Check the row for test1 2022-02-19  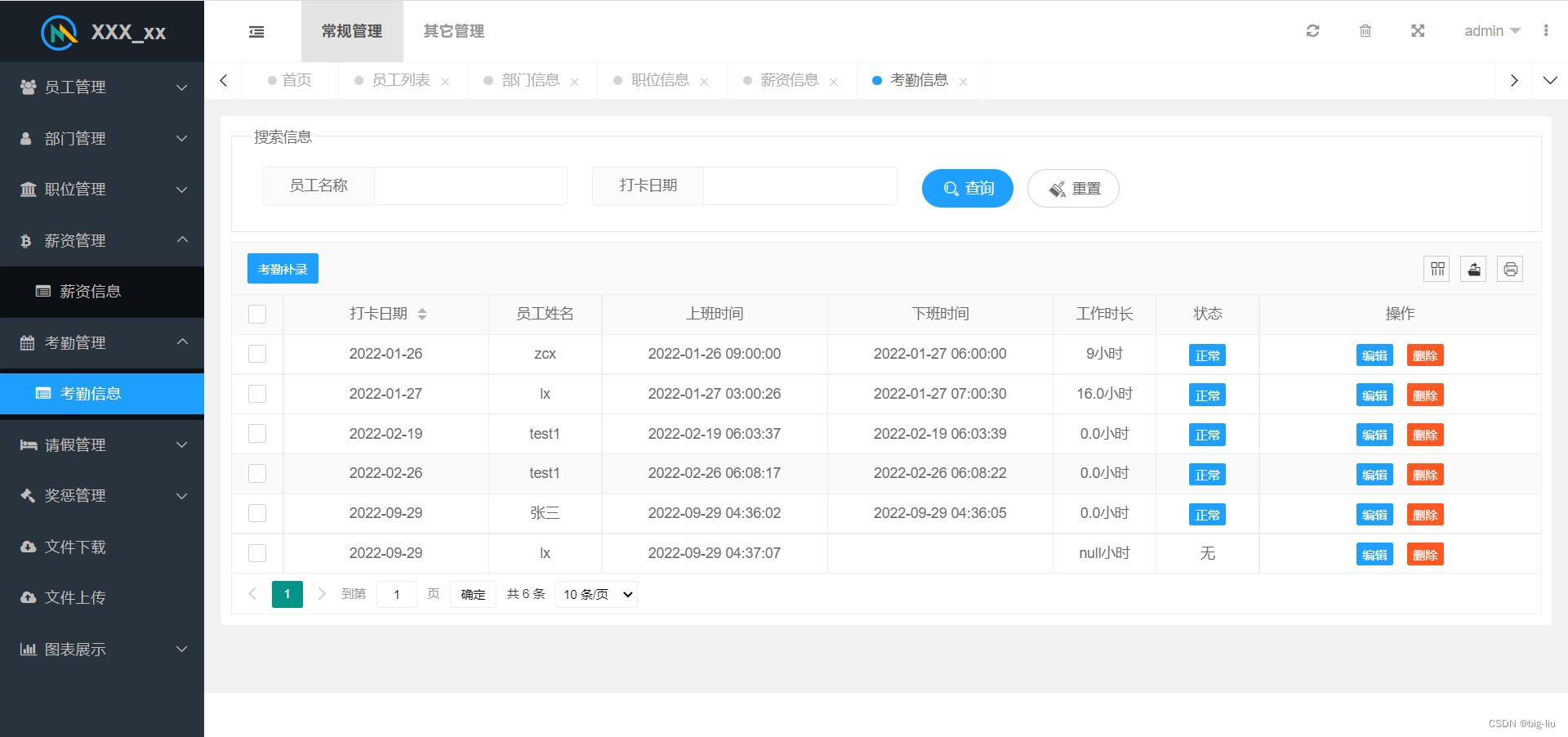click(257, 433)
